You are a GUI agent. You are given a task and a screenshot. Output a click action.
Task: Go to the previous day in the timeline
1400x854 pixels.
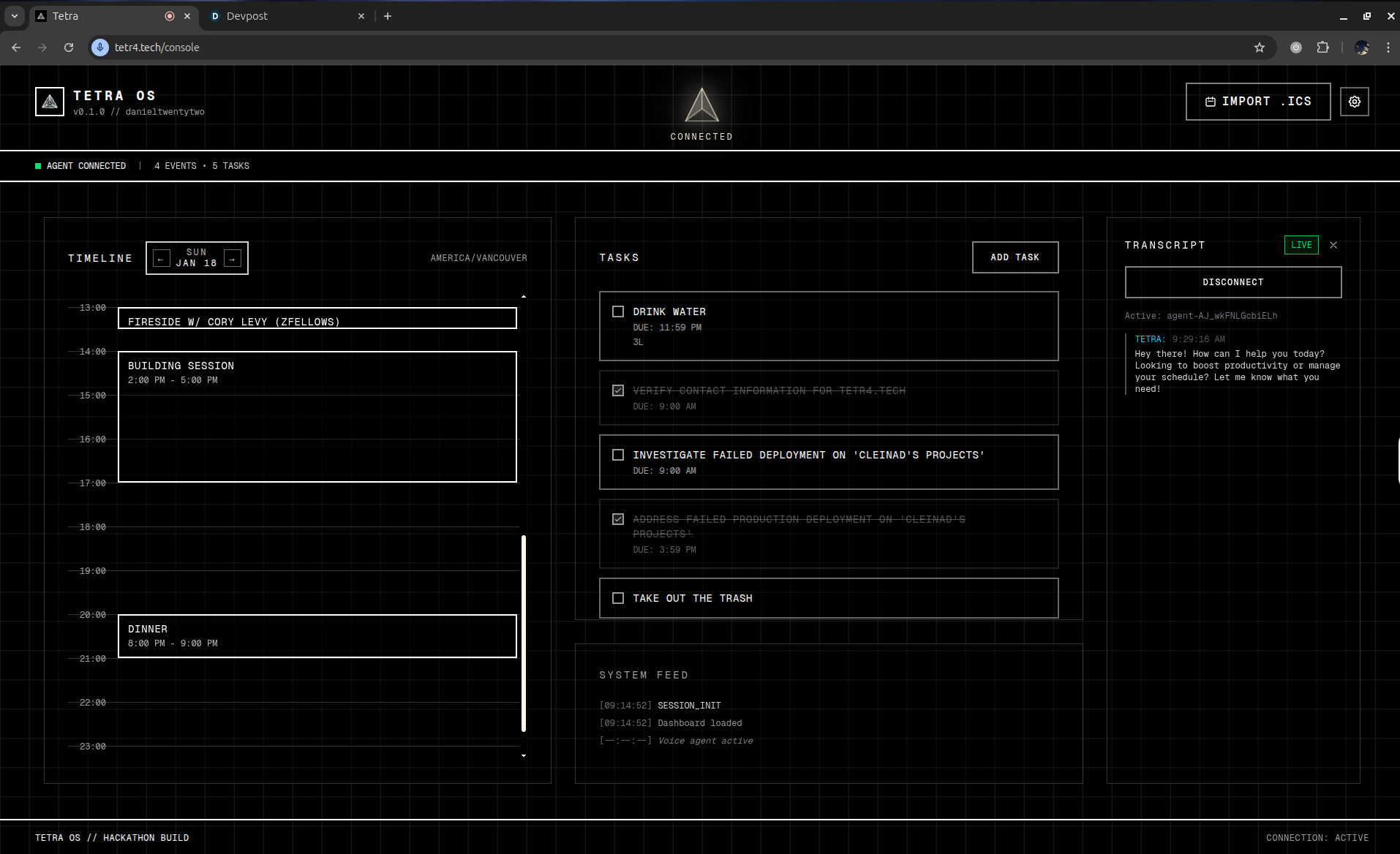point(162,258)
